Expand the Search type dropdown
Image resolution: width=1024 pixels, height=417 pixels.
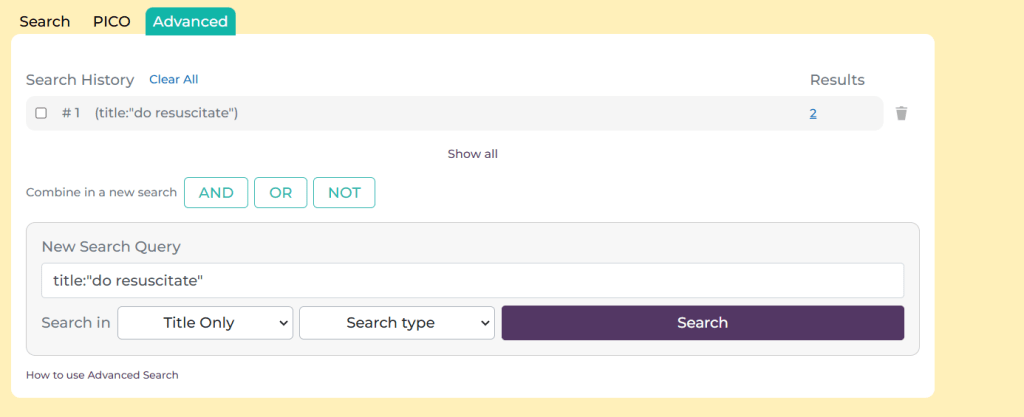point(397,323)
